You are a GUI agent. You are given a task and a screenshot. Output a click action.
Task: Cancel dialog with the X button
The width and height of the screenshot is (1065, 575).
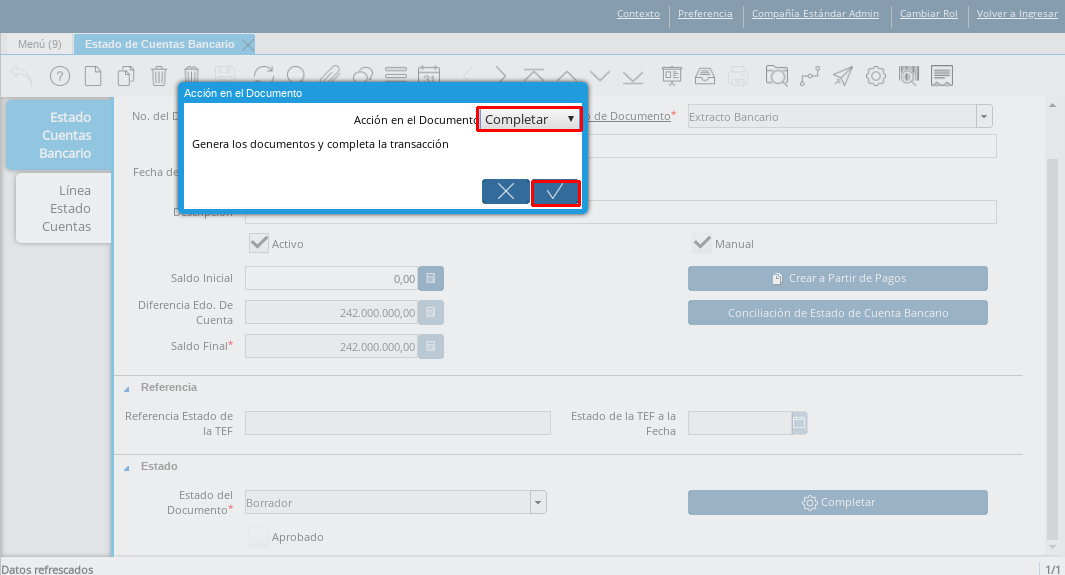point(505,191)
